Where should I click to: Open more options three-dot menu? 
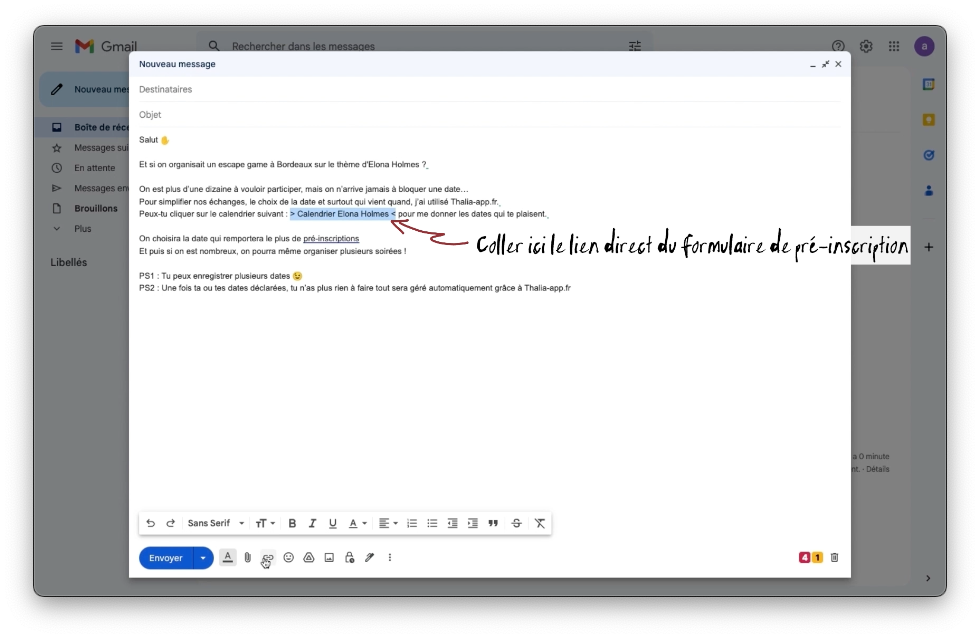coord(390,558)
